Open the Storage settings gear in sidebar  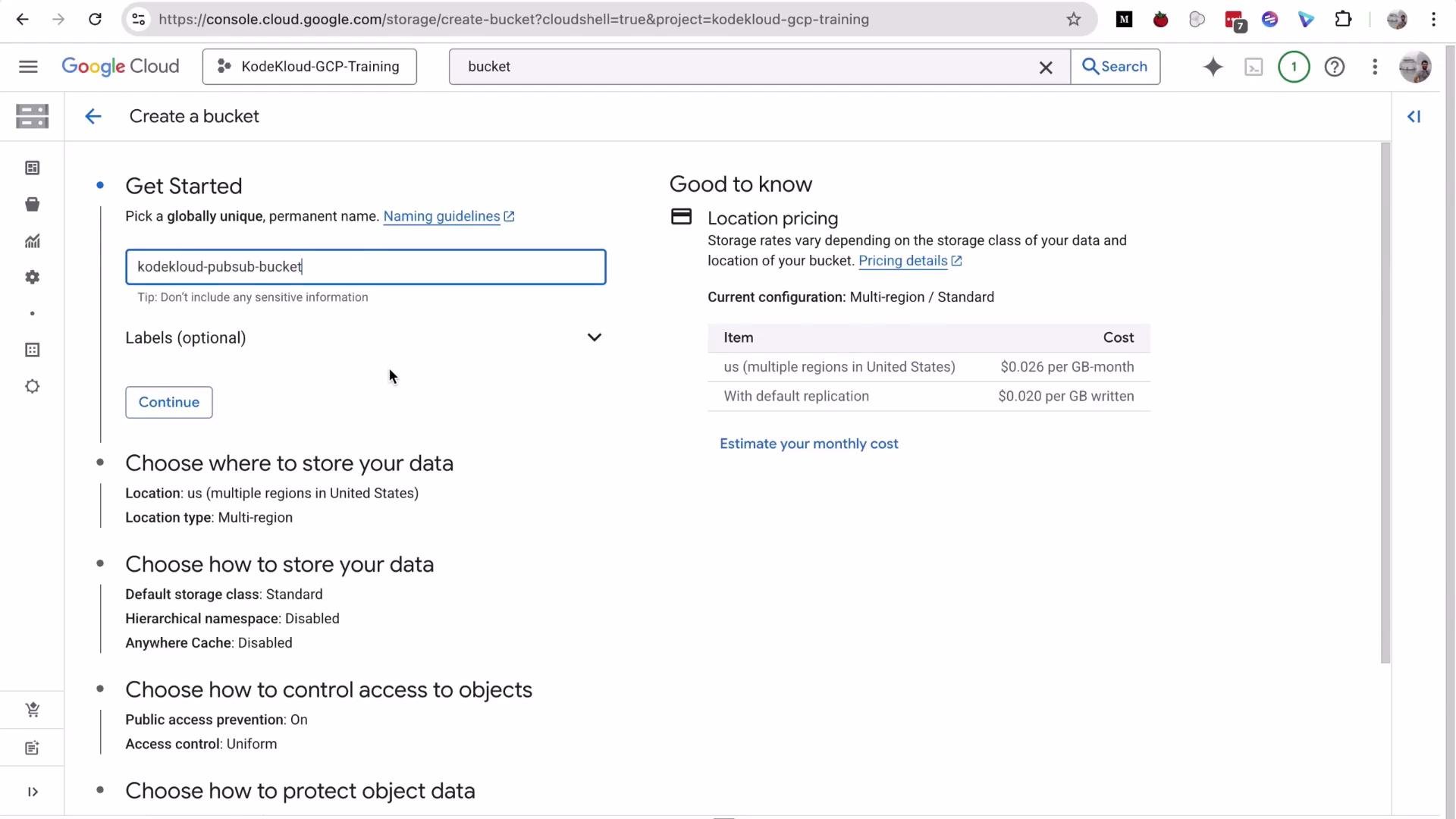(32, 278)
